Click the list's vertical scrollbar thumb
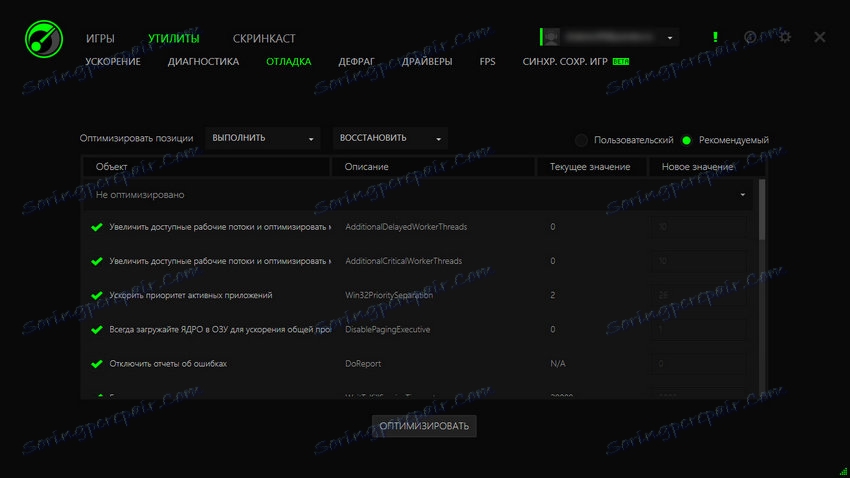 coord(762,210)
